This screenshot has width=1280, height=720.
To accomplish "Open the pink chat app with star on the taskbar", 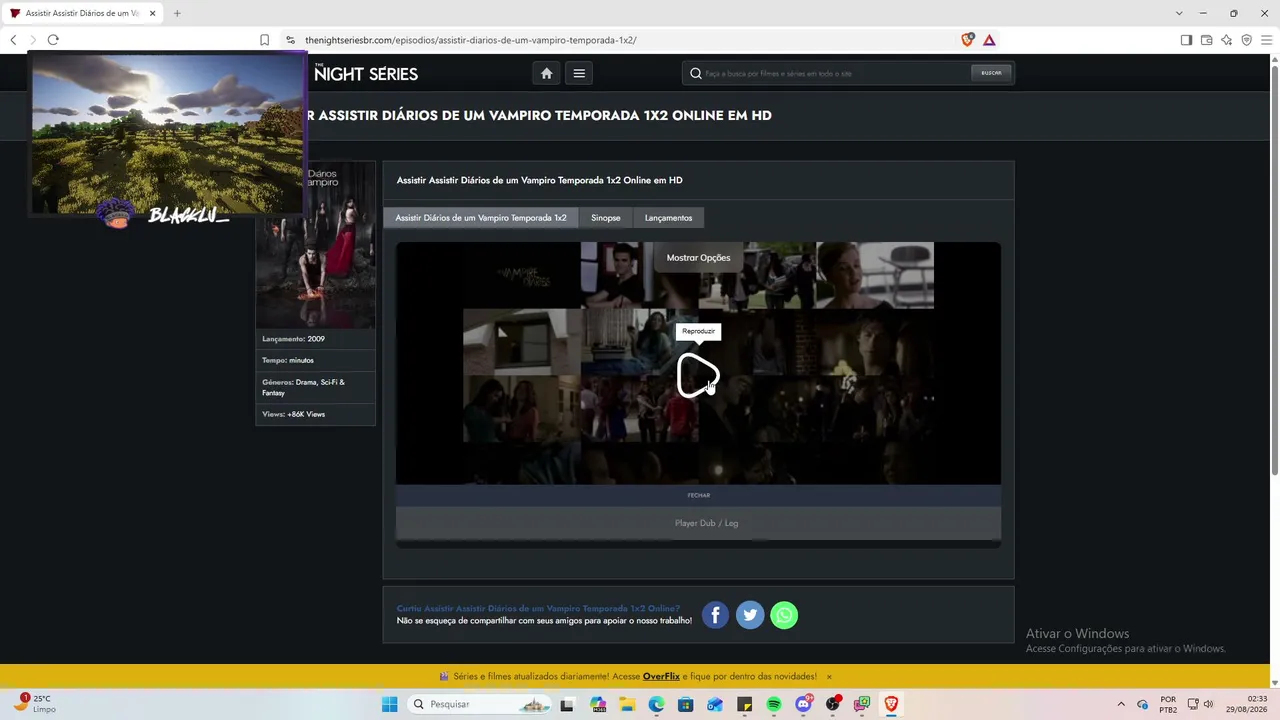I will coord(862,704).
